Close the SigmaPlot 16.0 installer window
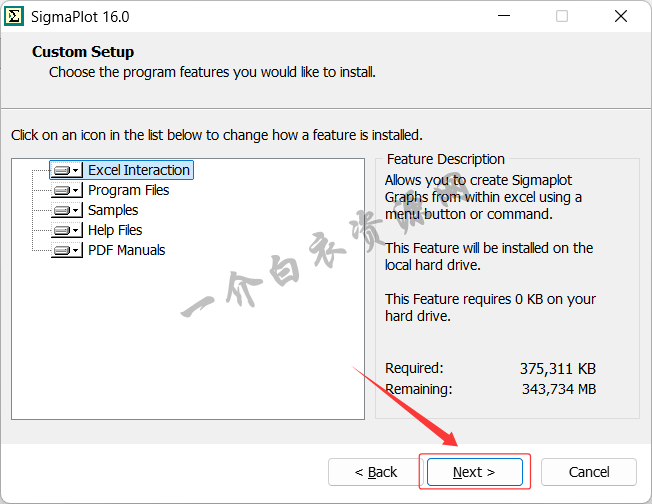Viewport: 652px width, 504px height. (620, 16)
